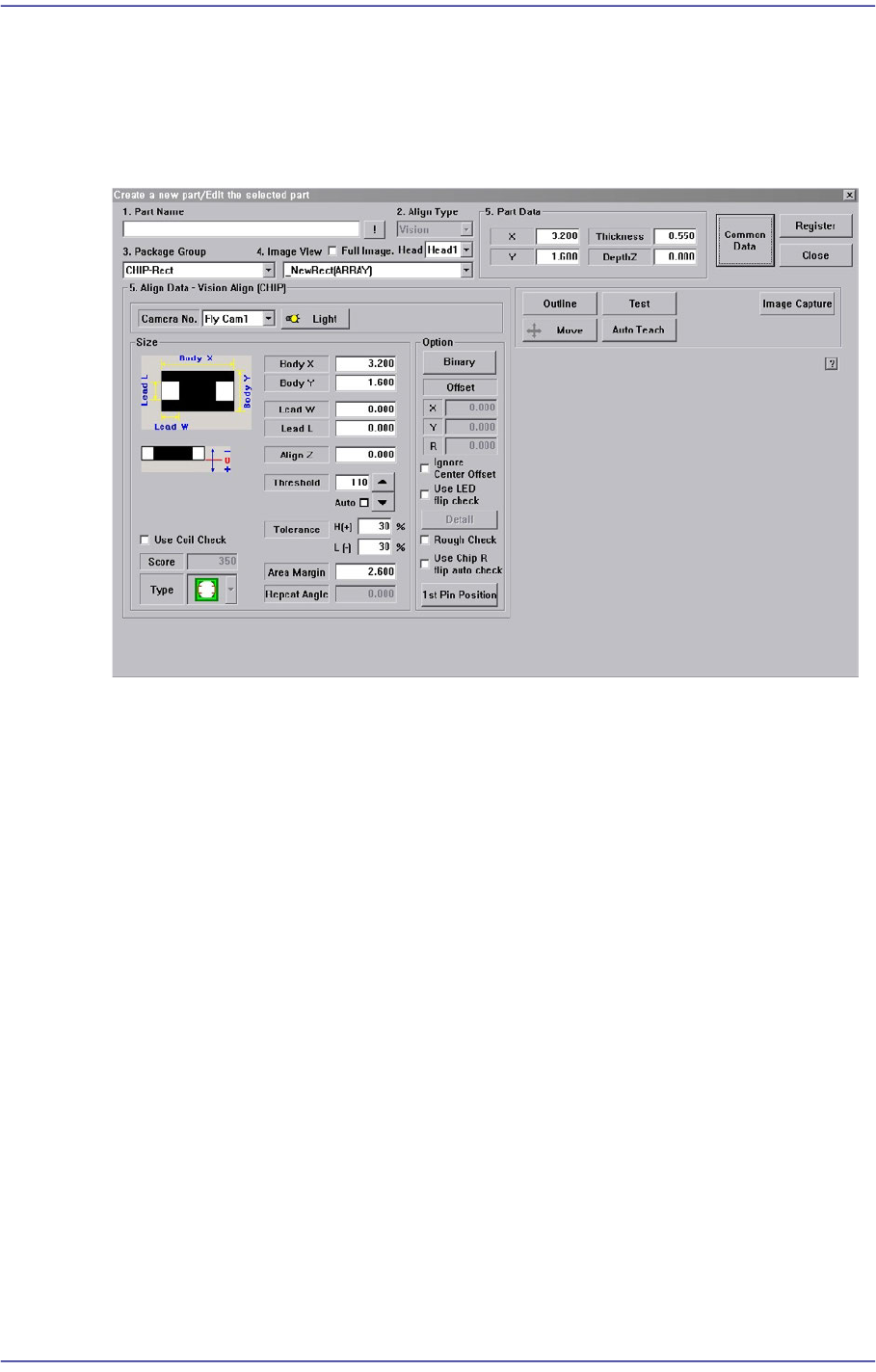Screen dimensions: 876x1372
Task: Click the chip body size diagram
Action: point(197,393)
